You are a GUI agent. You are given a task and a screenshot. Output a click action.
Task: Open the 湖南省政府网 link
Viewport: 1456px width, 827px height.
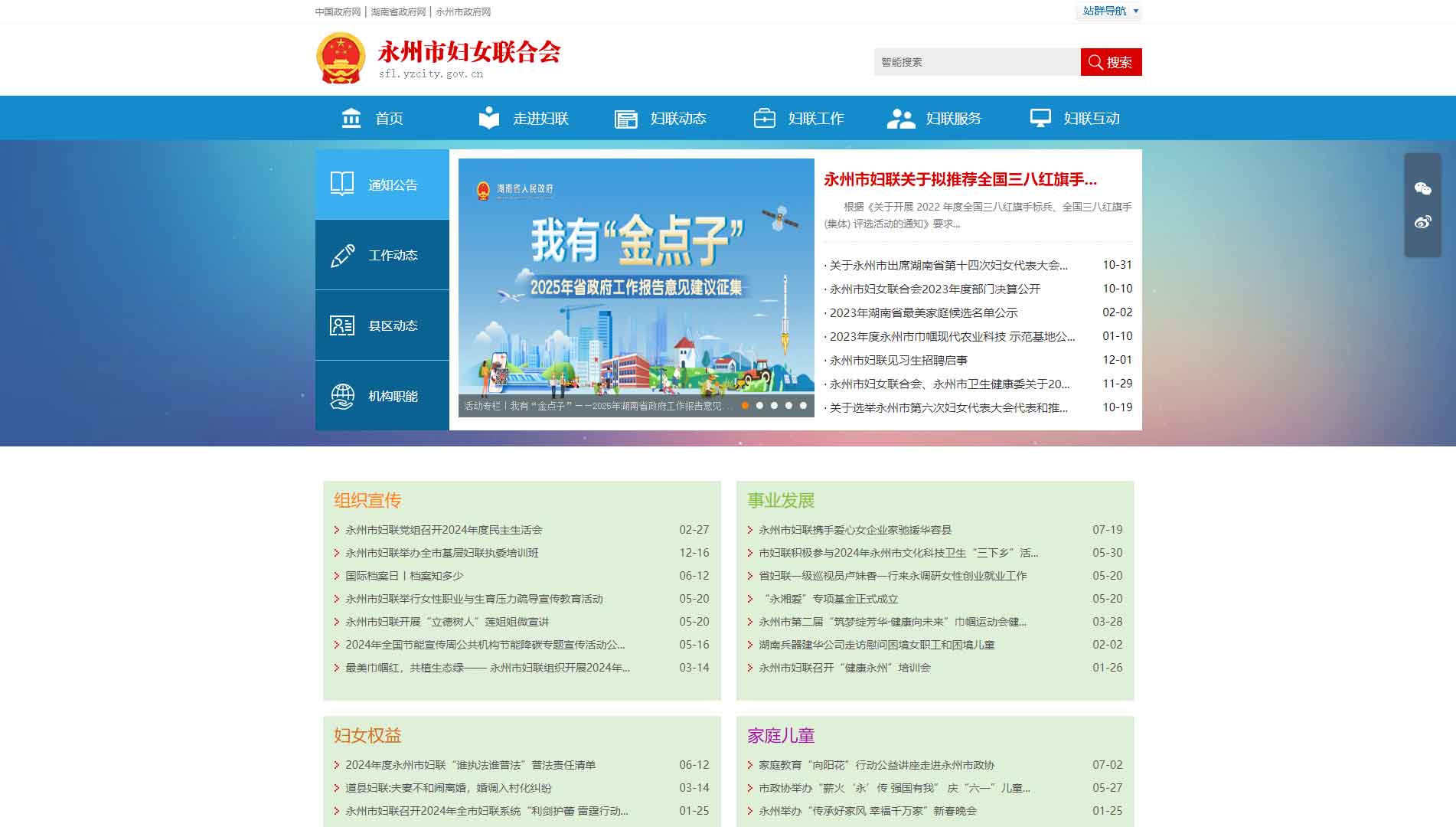[398, 11]
